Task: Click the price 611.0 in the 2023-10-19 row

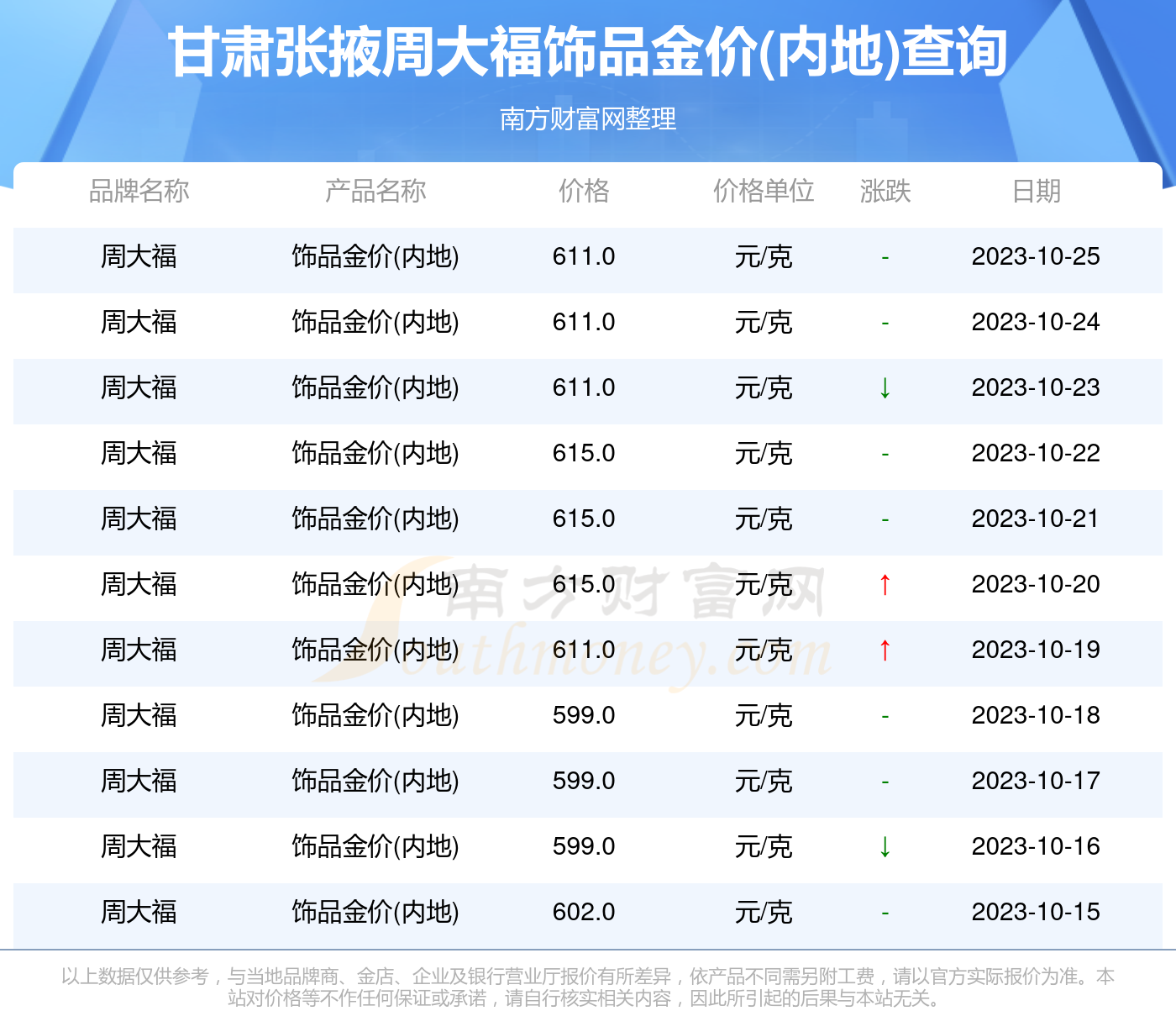Action: (x=584, y=650)
